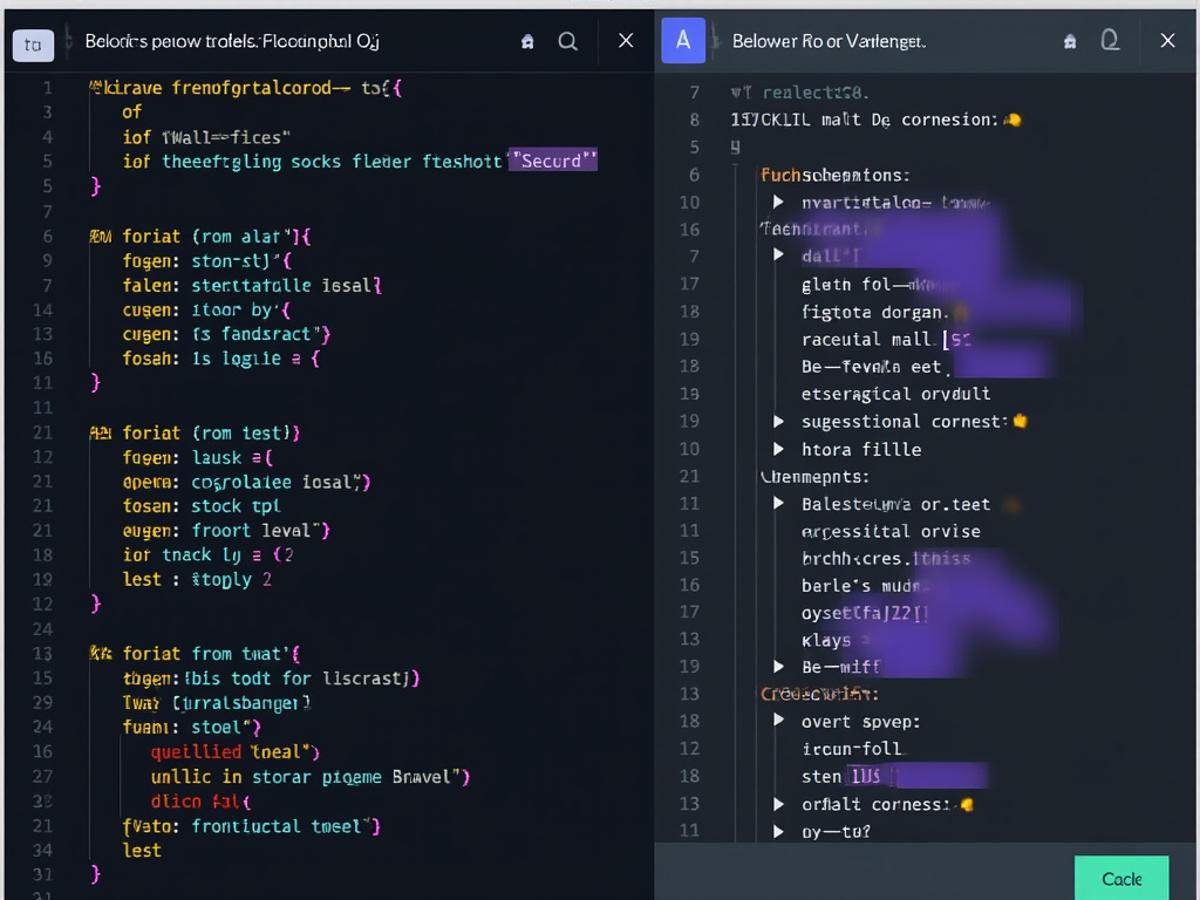
Task: Expand the "overt spvep" tree node
Action: click(x=779, y=720)
